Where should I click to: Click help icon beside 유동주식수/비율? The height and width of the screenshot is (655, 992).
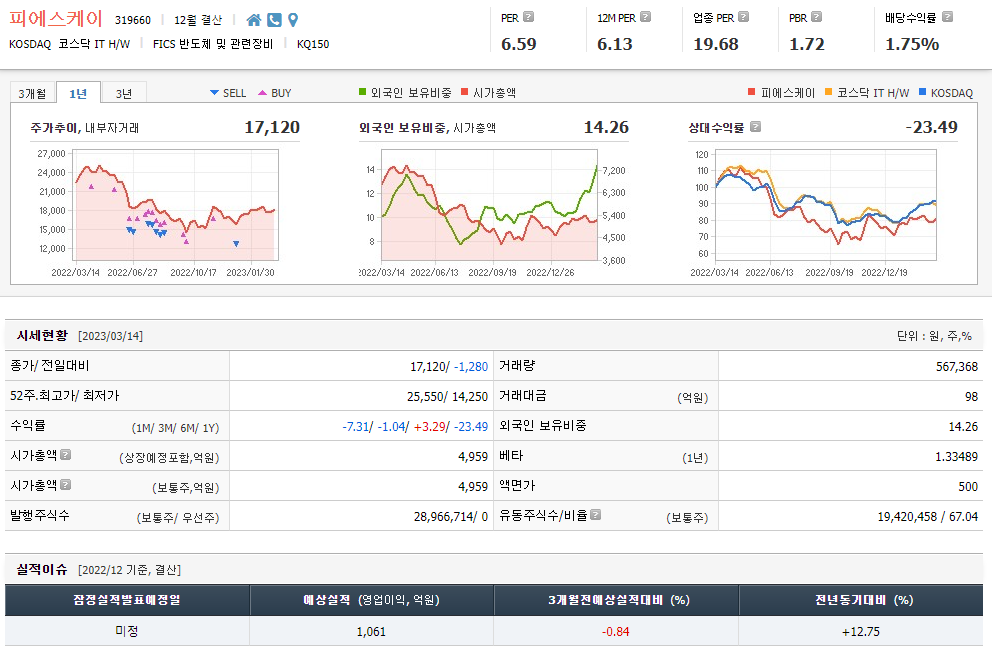[x=595, y=515]
